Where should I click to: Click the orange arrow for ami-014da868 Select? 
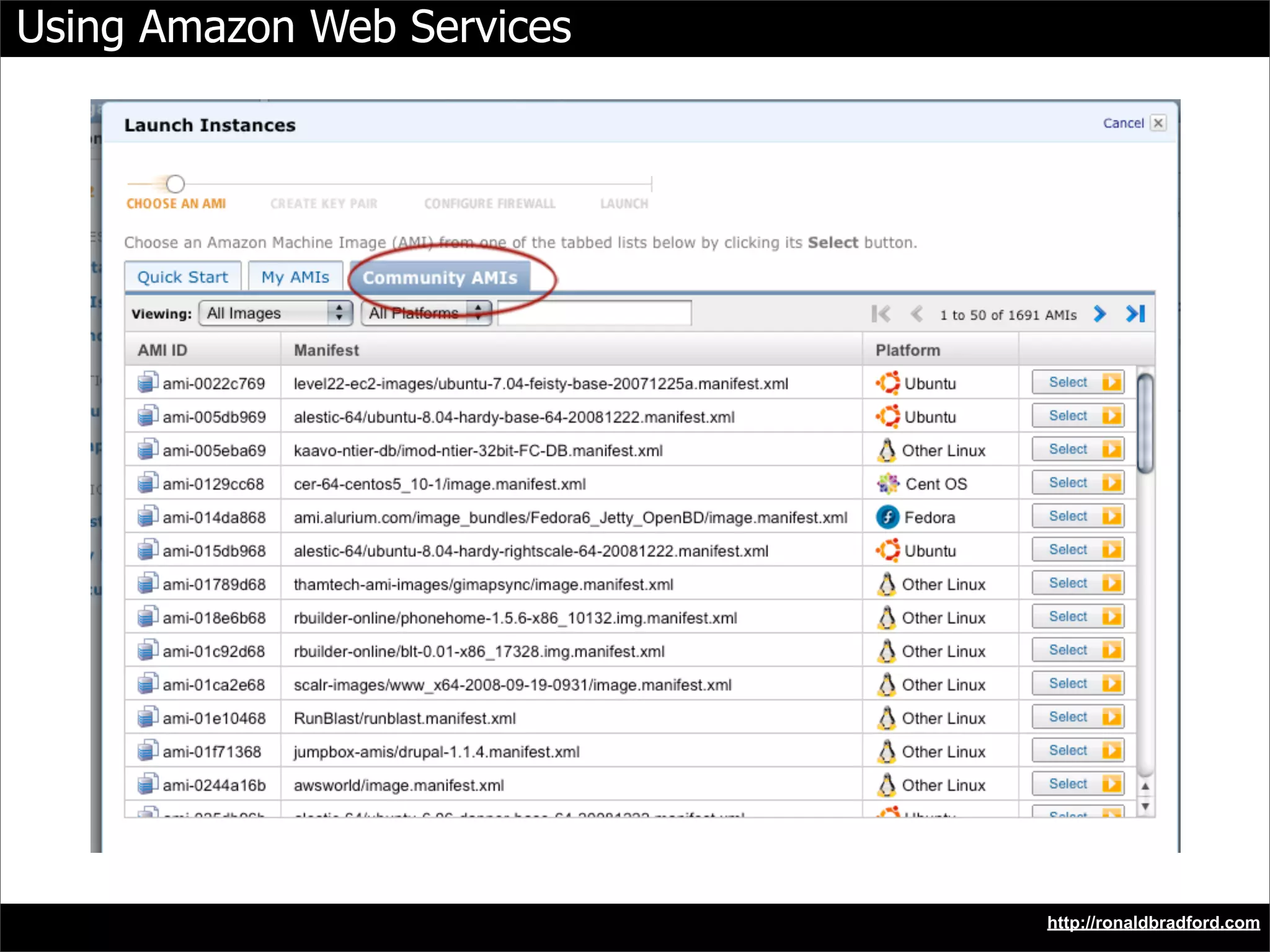point(1111,516)
